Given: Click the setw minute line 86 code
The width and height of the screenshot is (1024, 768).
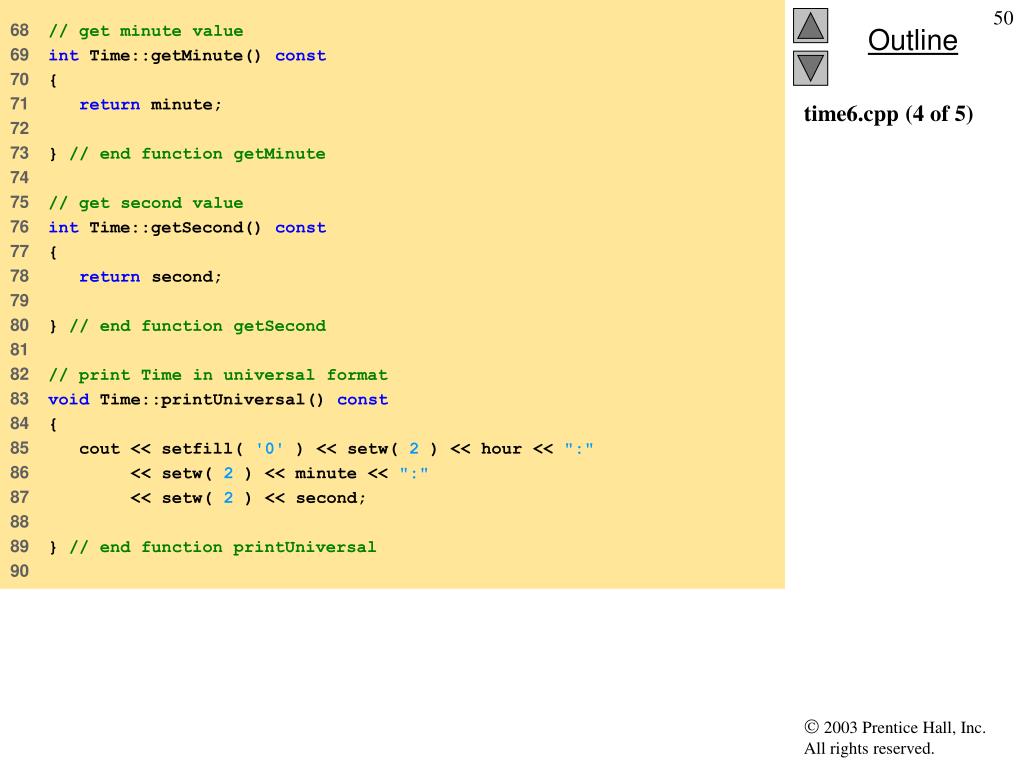Looking at the screenshot, I should [279, 473].
